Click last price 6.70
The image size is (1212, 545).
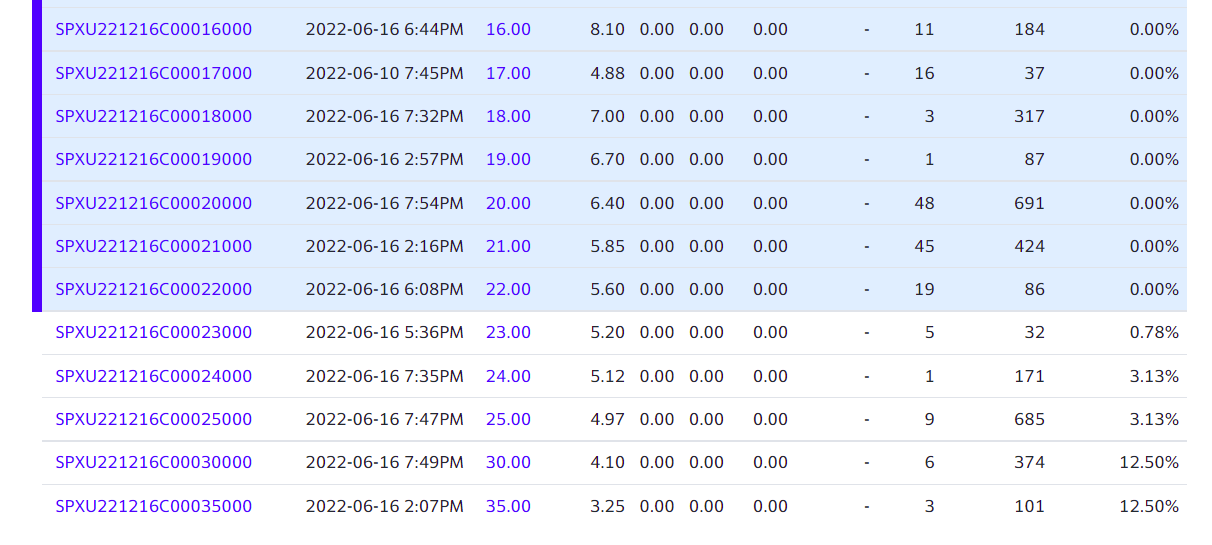tap(608, 160)
